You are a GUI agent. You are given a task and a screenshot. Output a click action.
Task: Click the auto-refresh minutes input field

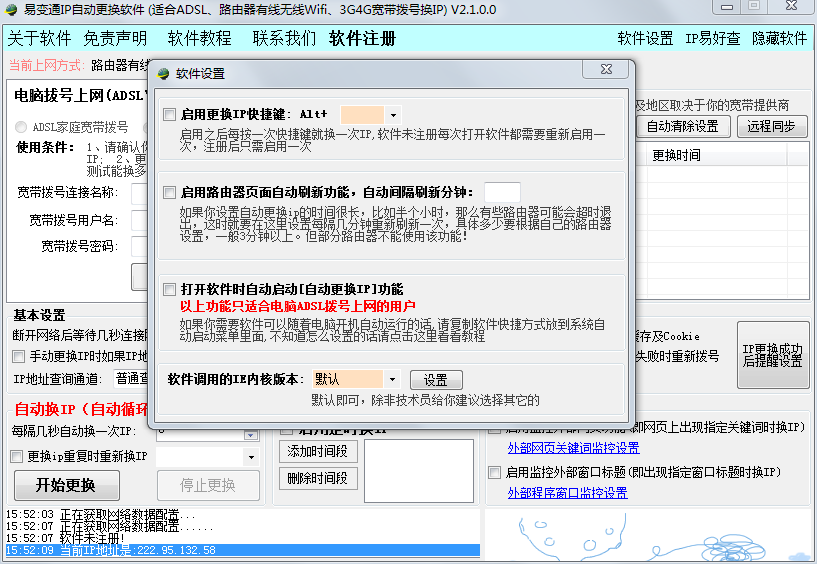coord(502,192)
